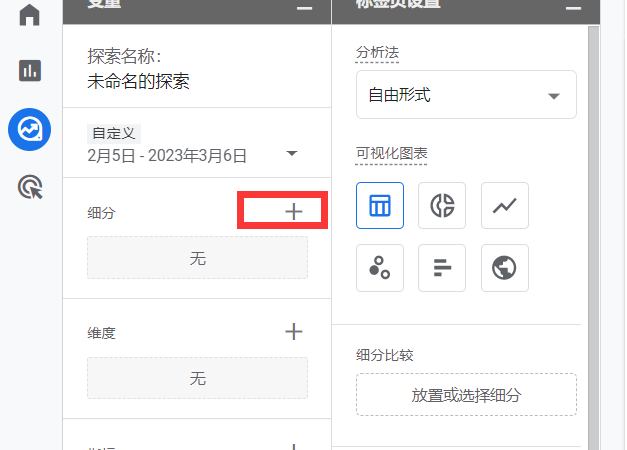Select the line chart visualization
The height and width of the screenshot is (450, 627).
tap(505, 206)
